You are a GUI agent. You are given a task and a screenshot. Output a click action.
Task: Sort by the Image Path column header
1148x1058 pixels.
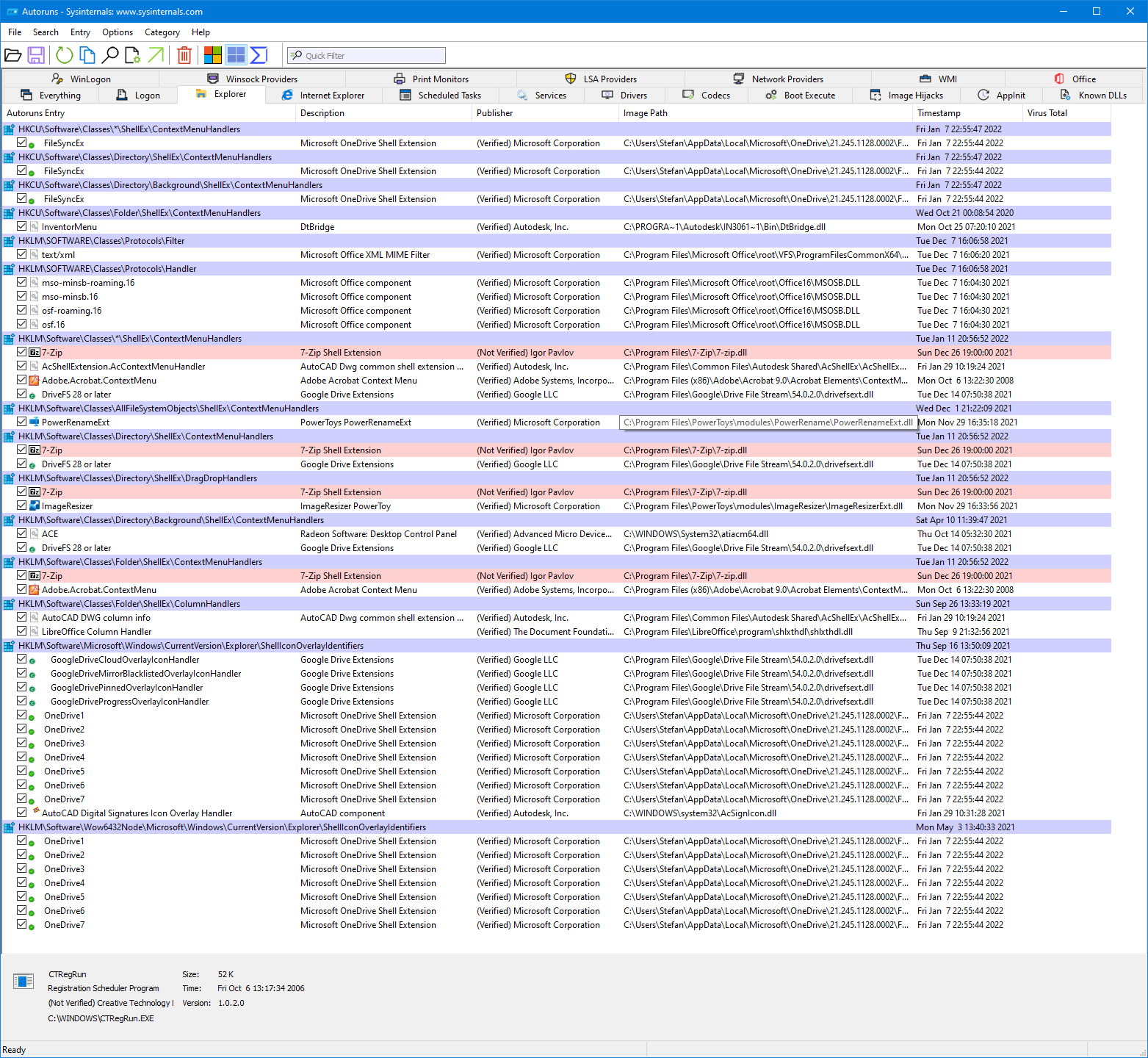pyautogui.click(x=765, y=113)
